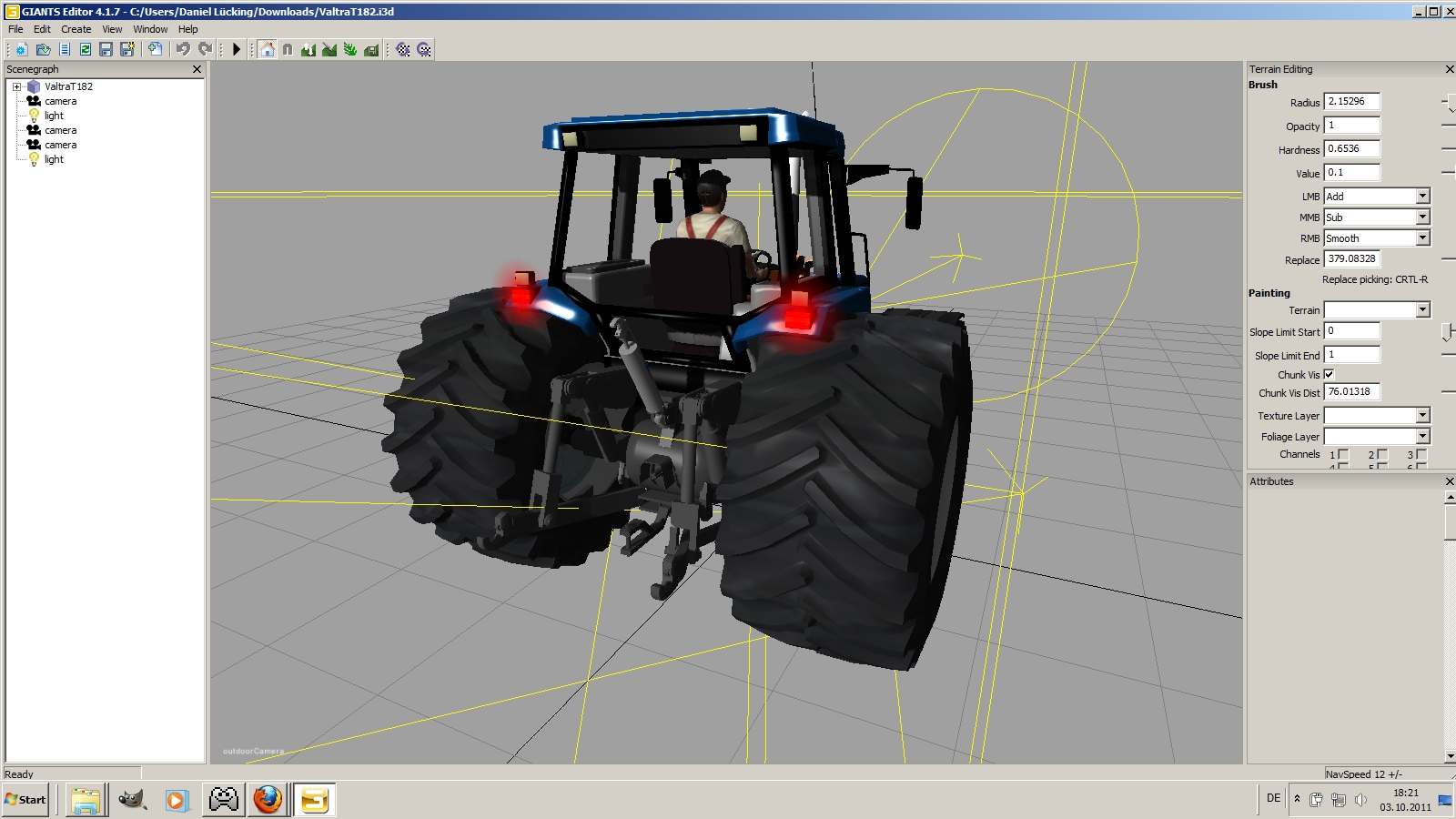1456x819 pixels.
Task: Toggle Channels checkbox 3
Action: point(1421,454)
